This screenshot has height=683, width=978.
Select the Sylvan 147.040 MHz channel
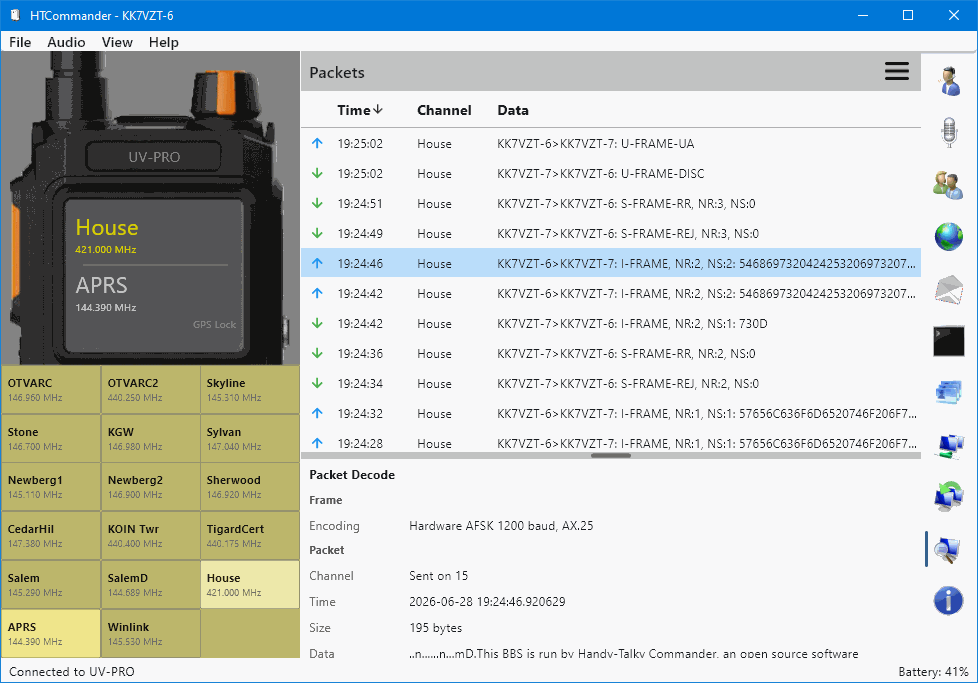pos(250,438)
